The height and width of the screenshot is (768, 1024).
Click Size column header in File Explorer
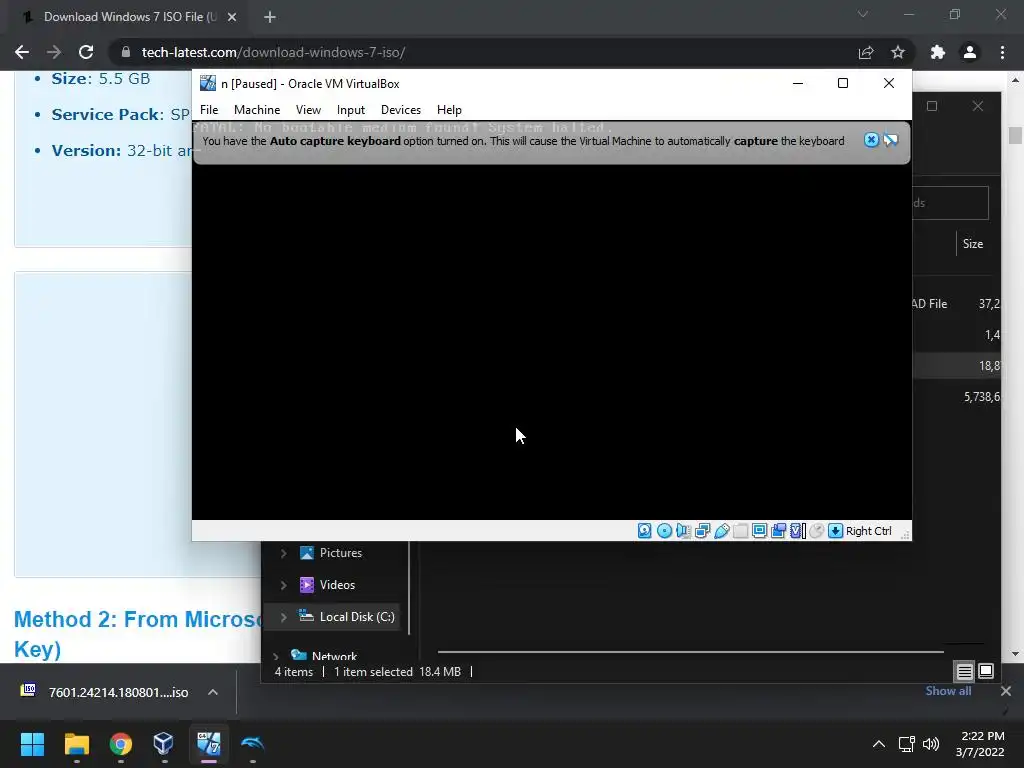click(972, 244)
